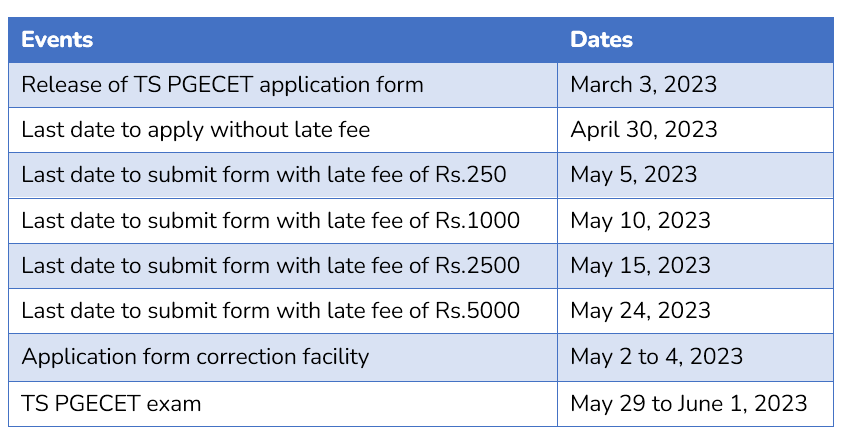The image size is (844, 446).
Task: Click the TS PGECET exam cell
Action: point(283,404)
